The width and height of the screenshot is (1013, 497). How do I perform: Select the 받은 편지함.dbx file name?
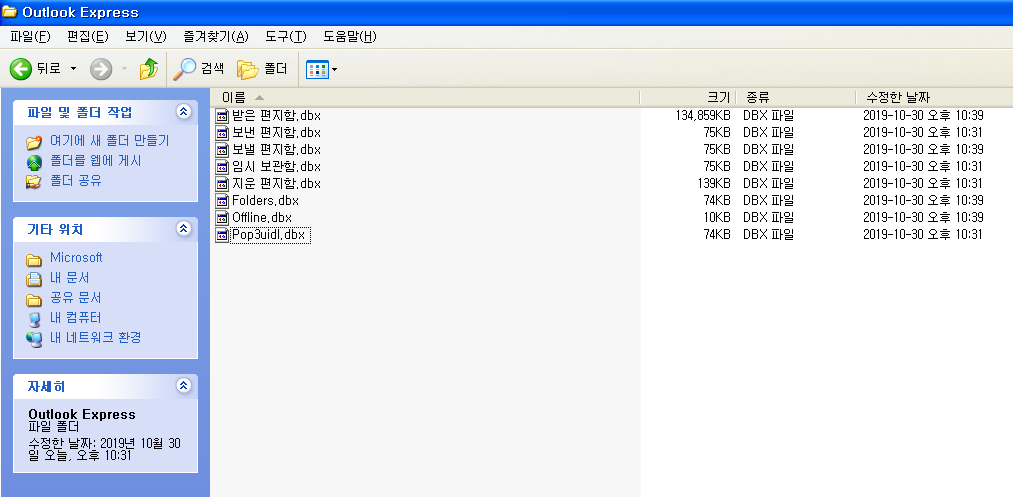point(276,116)
